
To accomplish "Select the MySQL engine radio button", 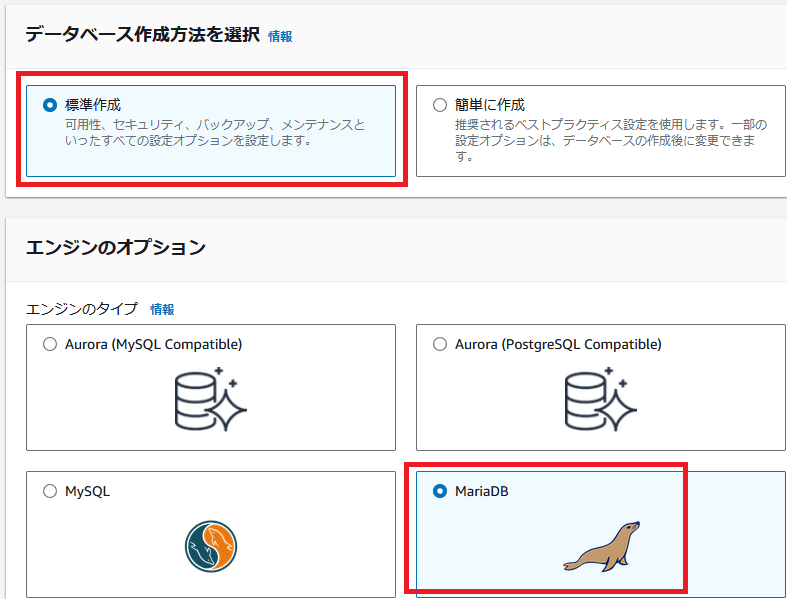I will pyautogui.click(x=50, y=491).
